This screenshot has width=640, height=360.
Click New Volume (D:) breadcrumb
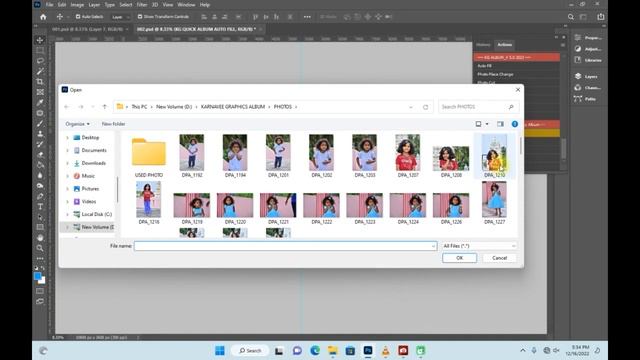pos(174,107)
